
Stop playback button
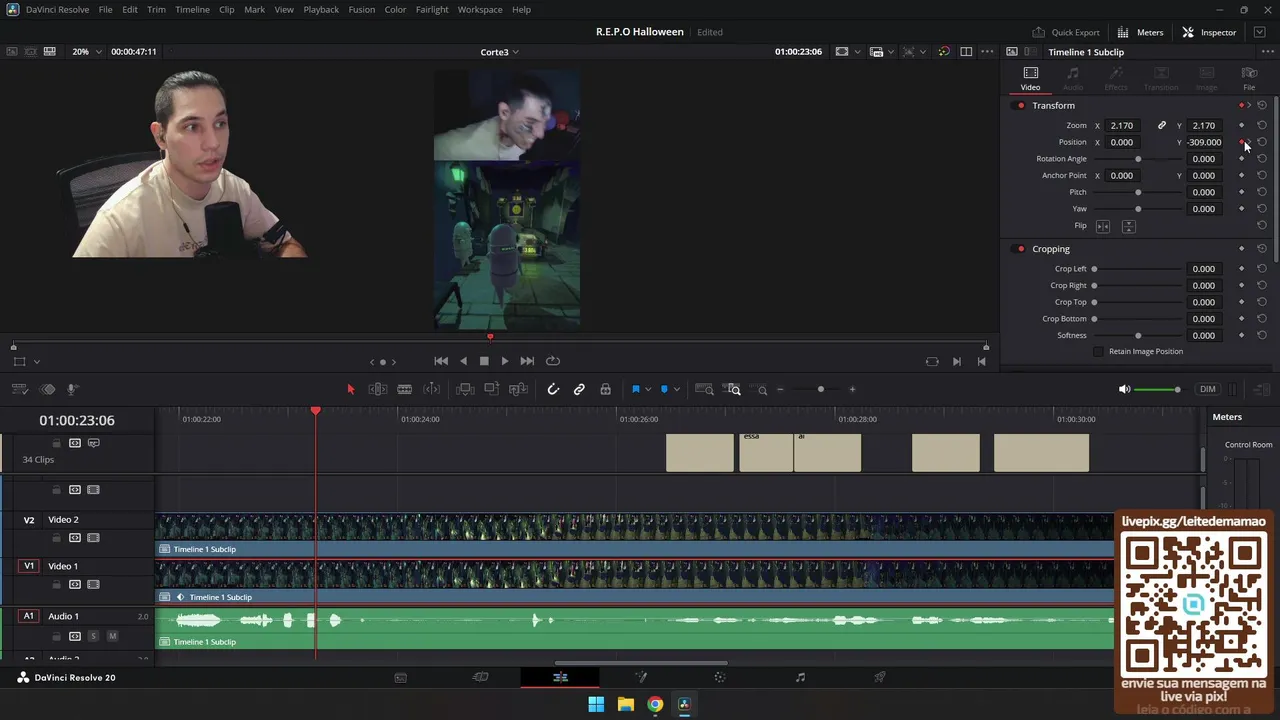tap(484, 361)
